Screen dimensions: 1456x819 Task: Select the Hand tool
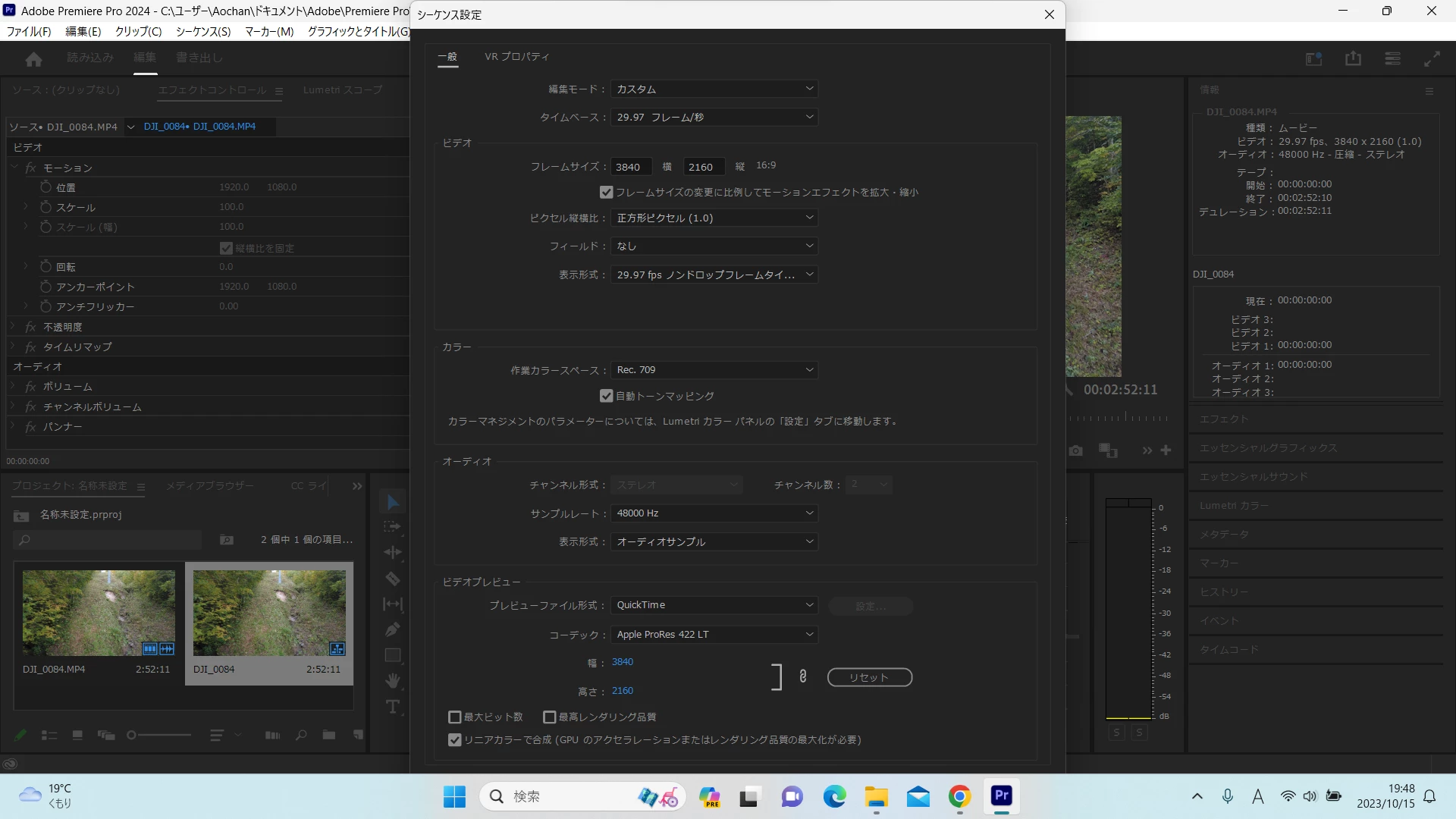(392, 680)
